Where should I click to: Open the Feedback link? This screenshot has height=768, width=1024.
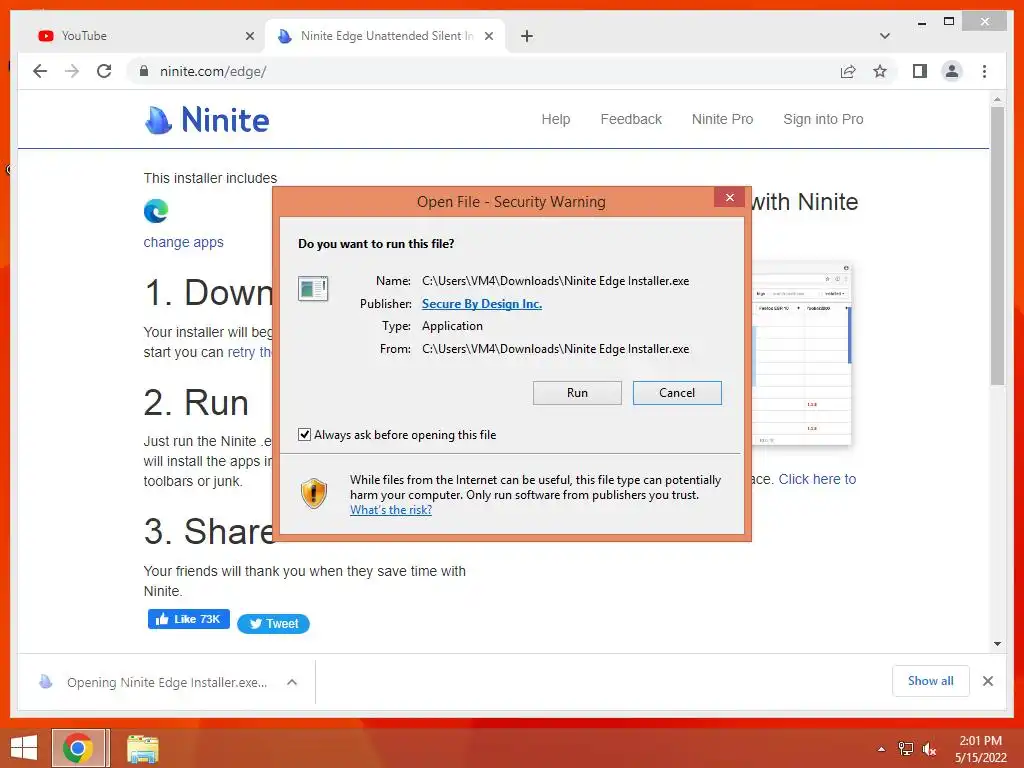[631, 120]
